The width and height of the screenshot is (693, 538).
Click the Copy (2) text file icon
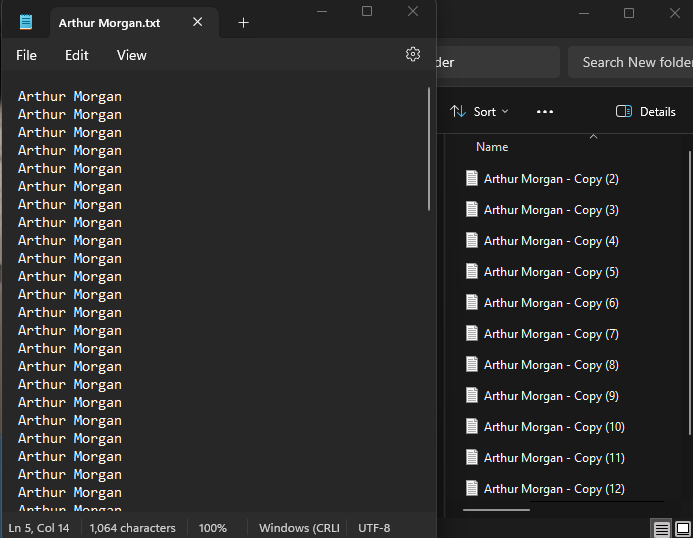[472, 178]
